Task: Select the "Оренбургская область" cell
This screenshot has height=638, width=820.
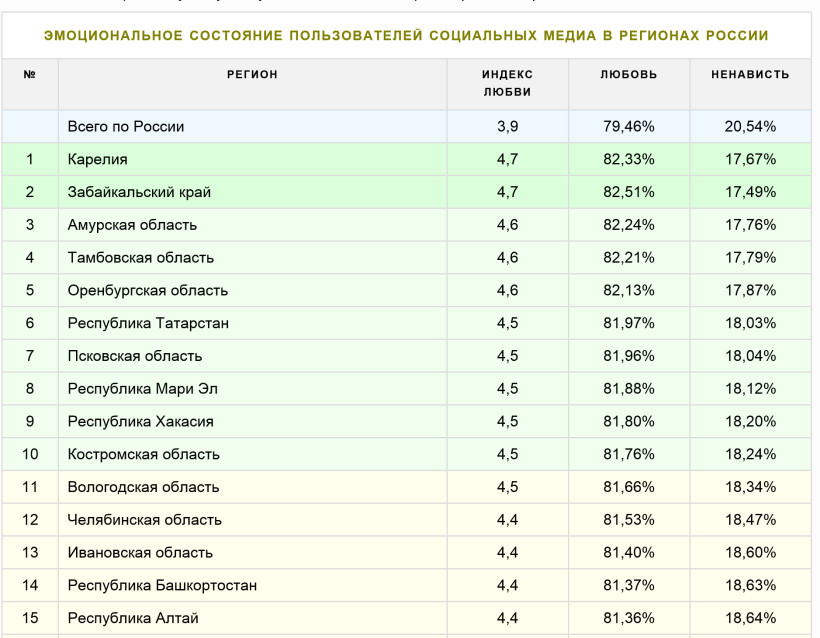Action: coord(148,291)
